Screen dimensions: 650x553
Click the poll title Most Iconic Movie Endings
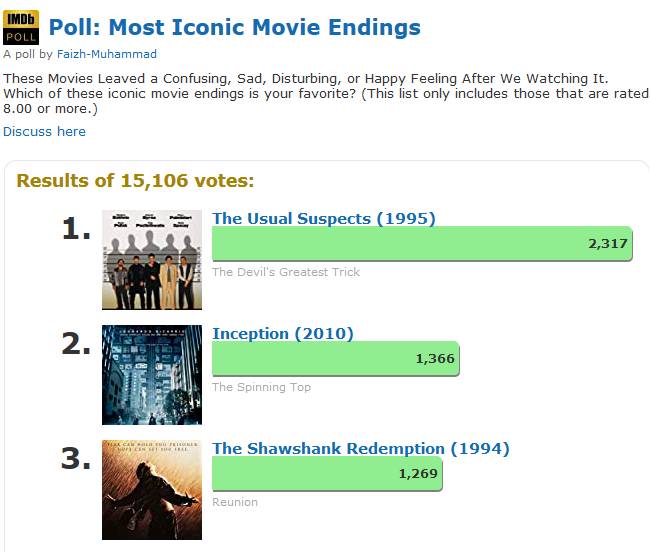tap(235, 27)
